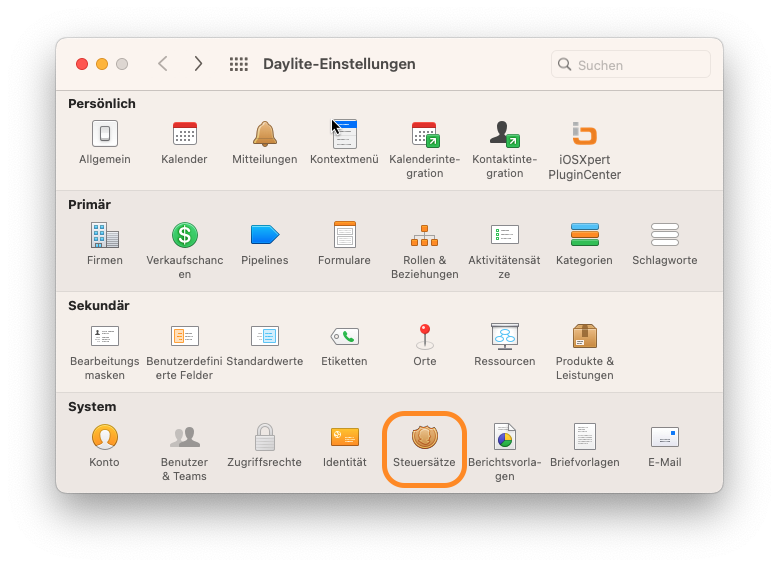Open Rollen & Beziehungen pane
Image resolution: width=779 pixels, height=567 pixels.
point(424,235)
